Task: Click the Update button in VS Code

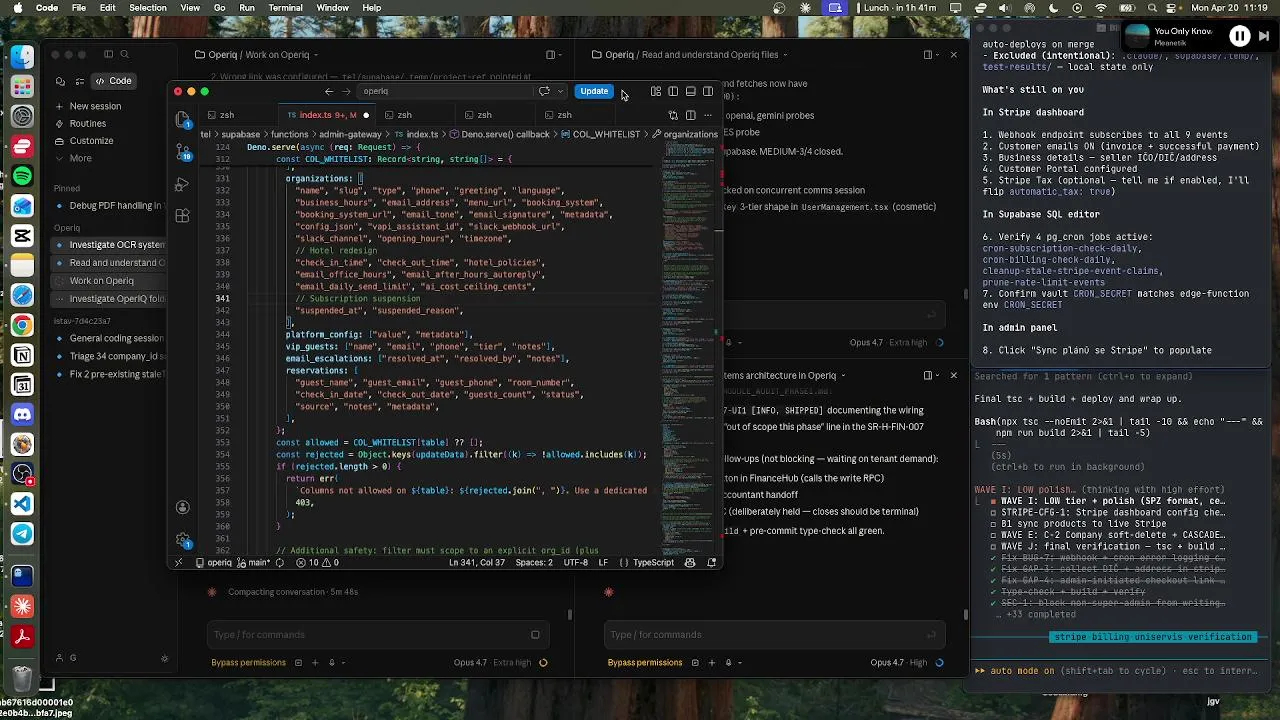Action: coord(594,91)
